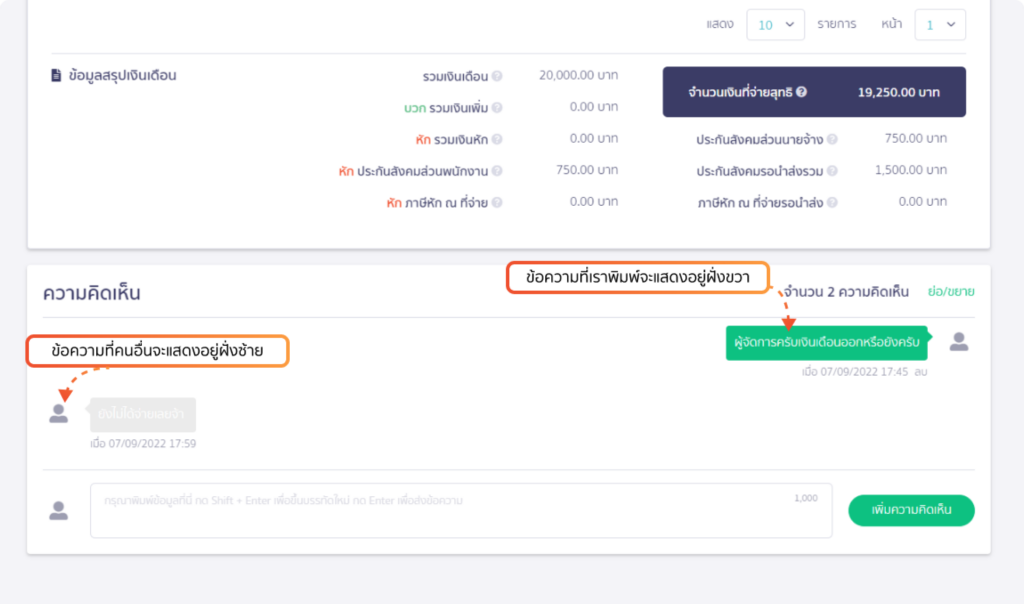The height and width of the screenshot is (604, 1024).
Task: Click help icon beside ภาษีหัก ณ ที่จ่ายรอนำส่ง
Action: pos(832,203)
